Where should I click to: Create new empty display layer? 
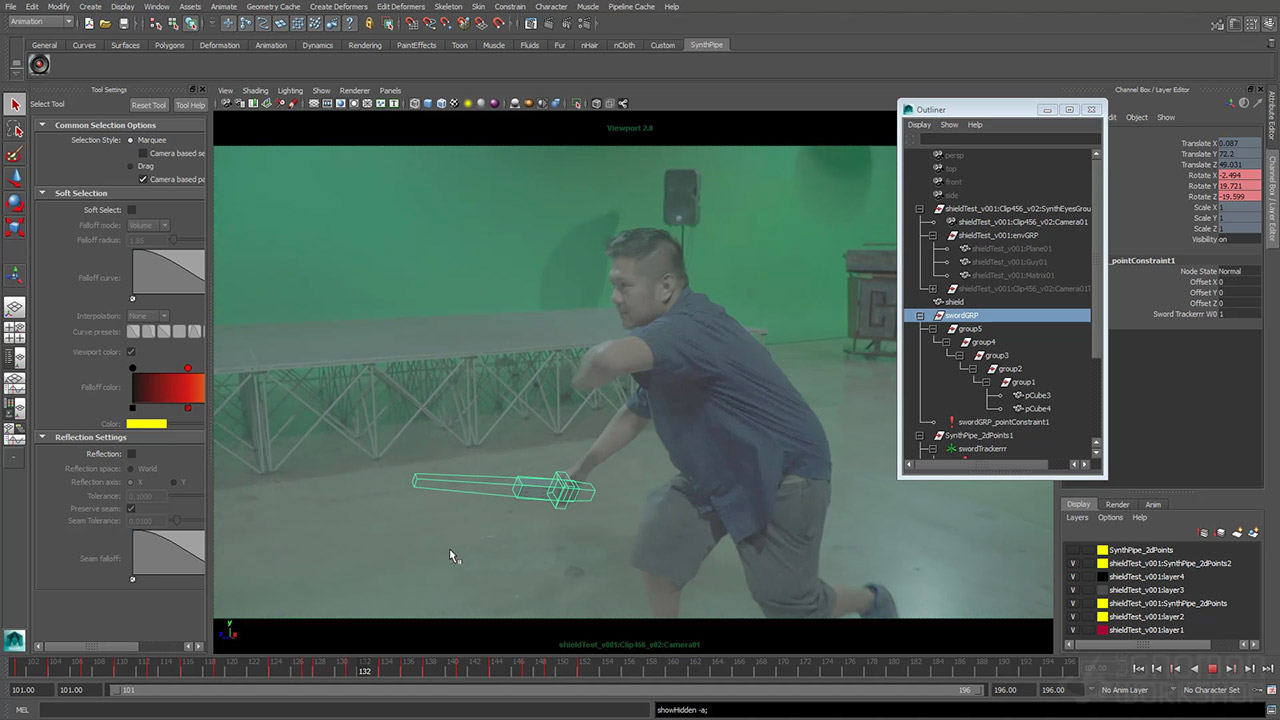[x=1237, y=533]
